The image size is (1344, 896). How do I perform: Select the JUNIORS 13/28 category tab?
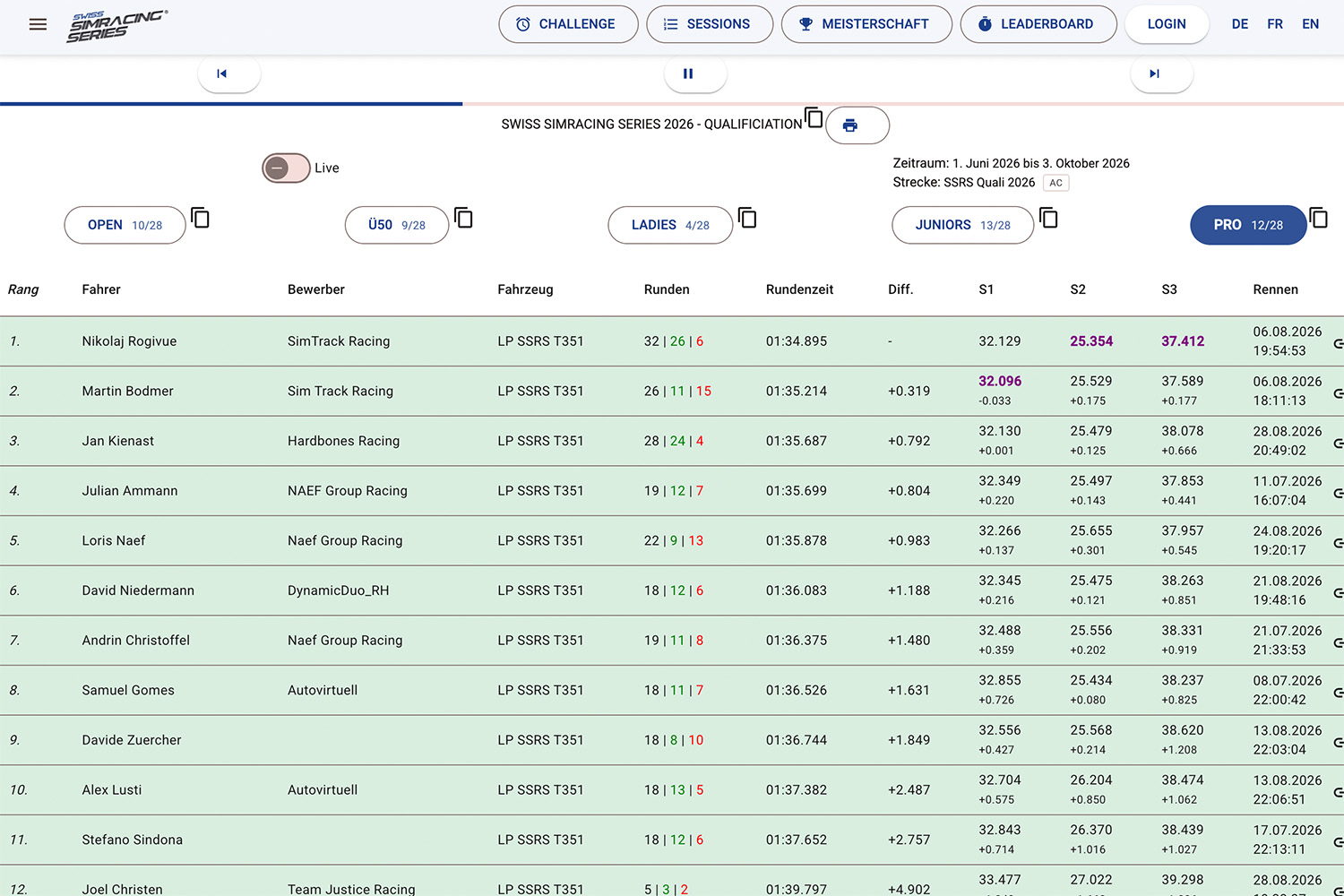click(962, 225)
